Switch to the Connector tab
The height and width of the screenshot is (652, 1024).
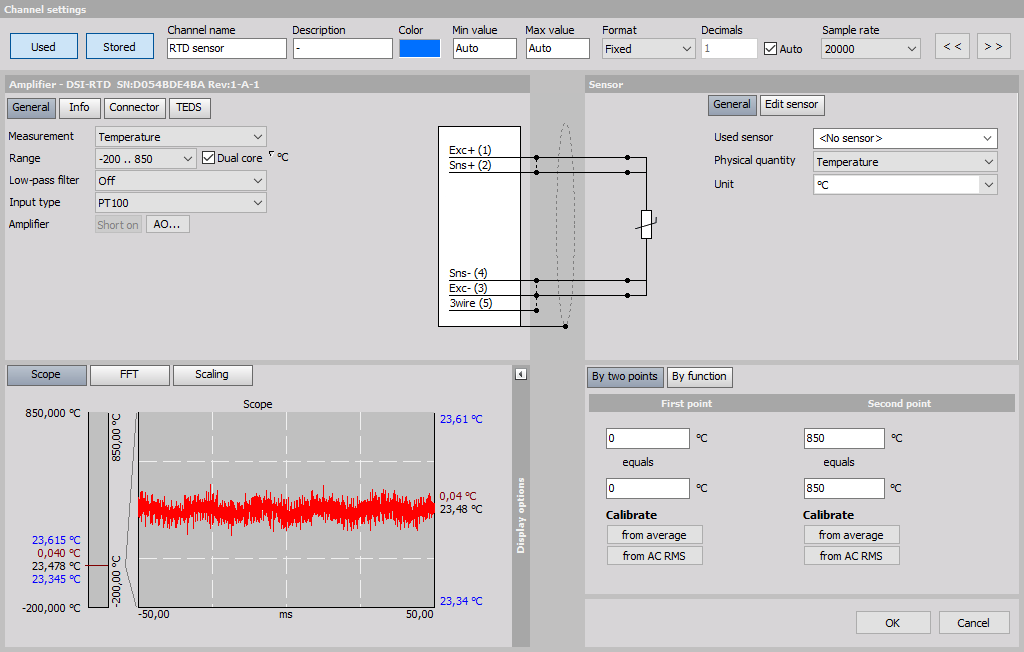point(134,107)
